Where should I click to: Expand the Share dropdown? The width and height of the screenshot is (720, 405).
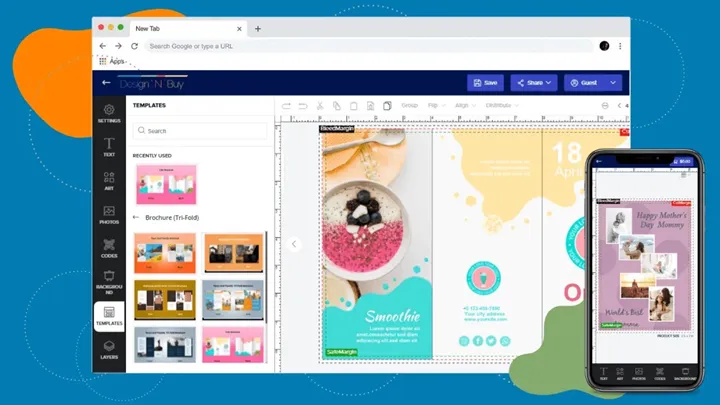[533, 82]
